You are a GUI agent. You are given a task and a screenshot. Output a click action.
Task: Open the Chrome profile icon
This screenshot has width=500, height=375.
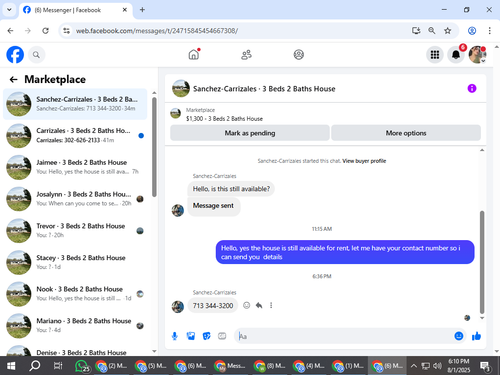472,31
